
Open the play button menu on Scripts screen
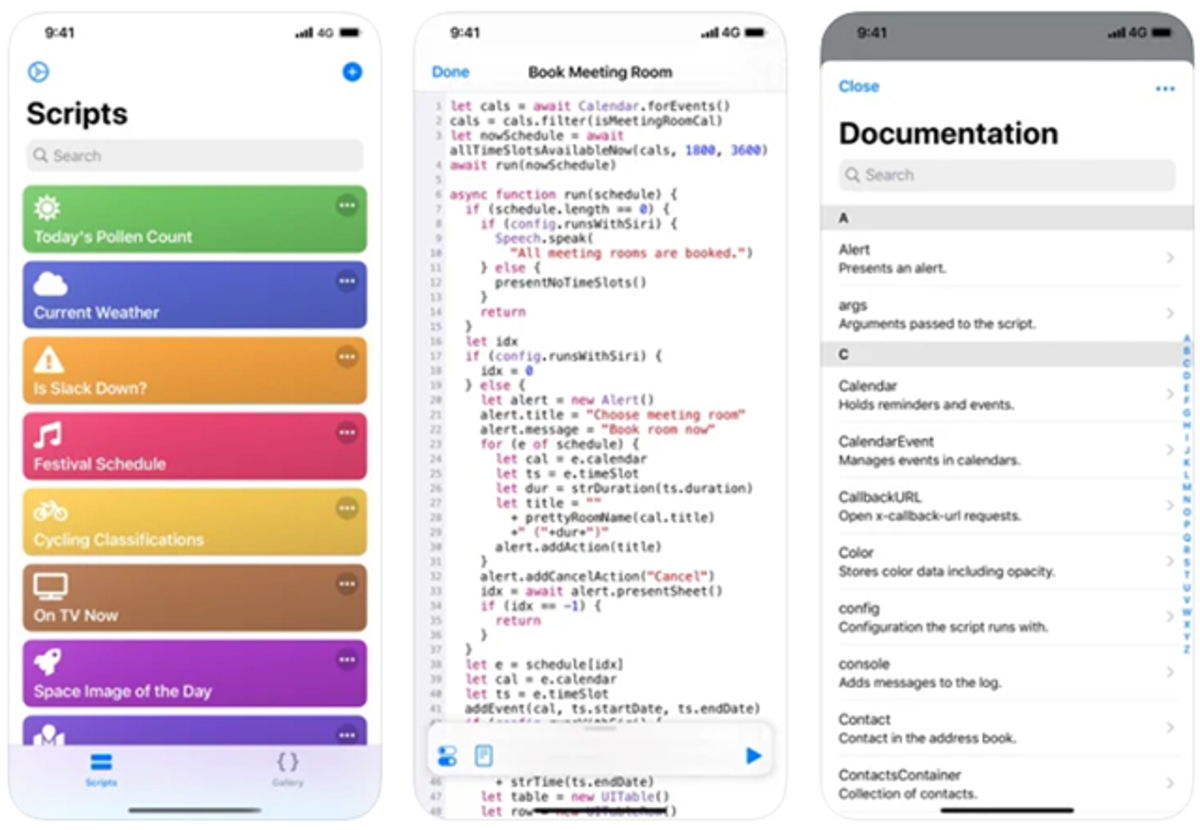click(x=38, y=72)
